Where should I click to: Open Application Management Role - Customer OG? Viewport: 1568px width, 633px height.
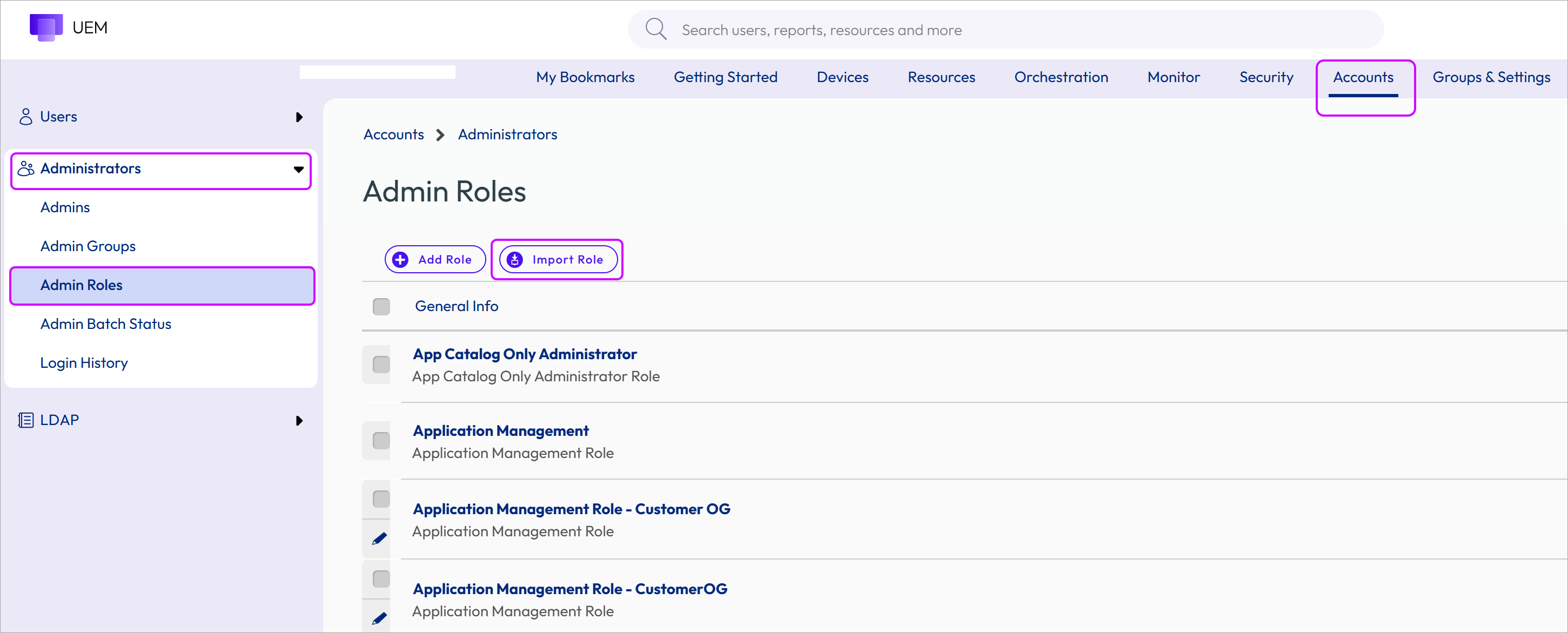pyautogui.click(x=571, y=509)
